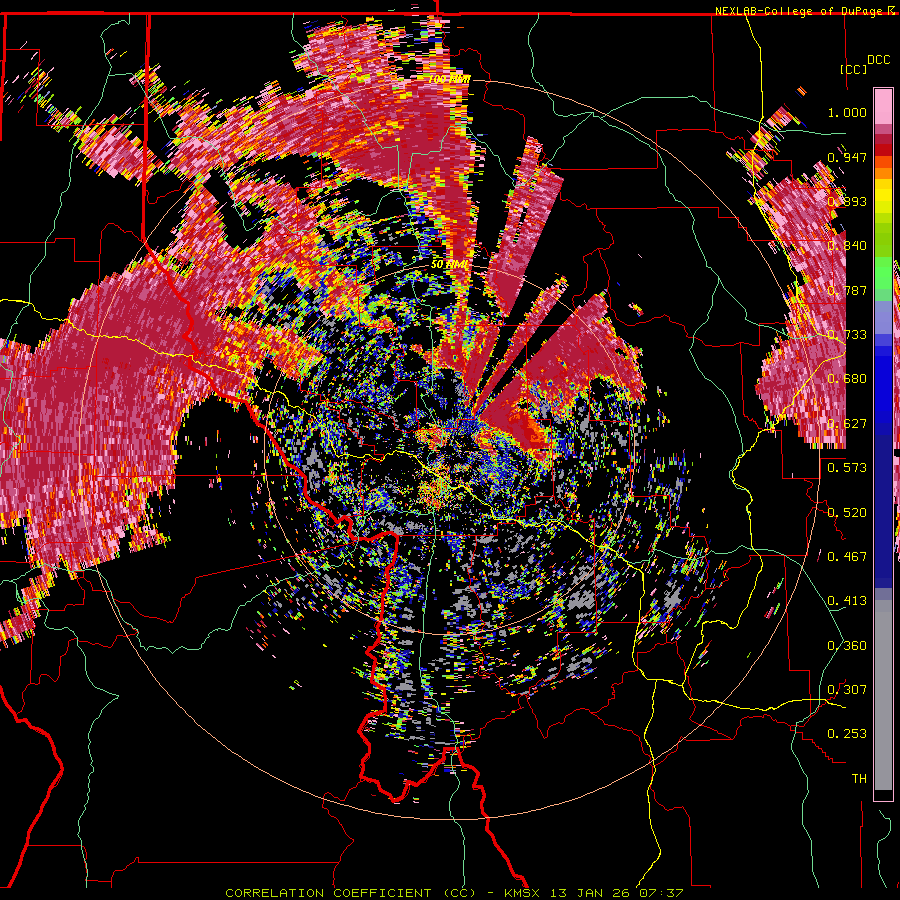
Task: Click the 0.520 scale value
Action: pyautogui.click(x=847, y=513)
